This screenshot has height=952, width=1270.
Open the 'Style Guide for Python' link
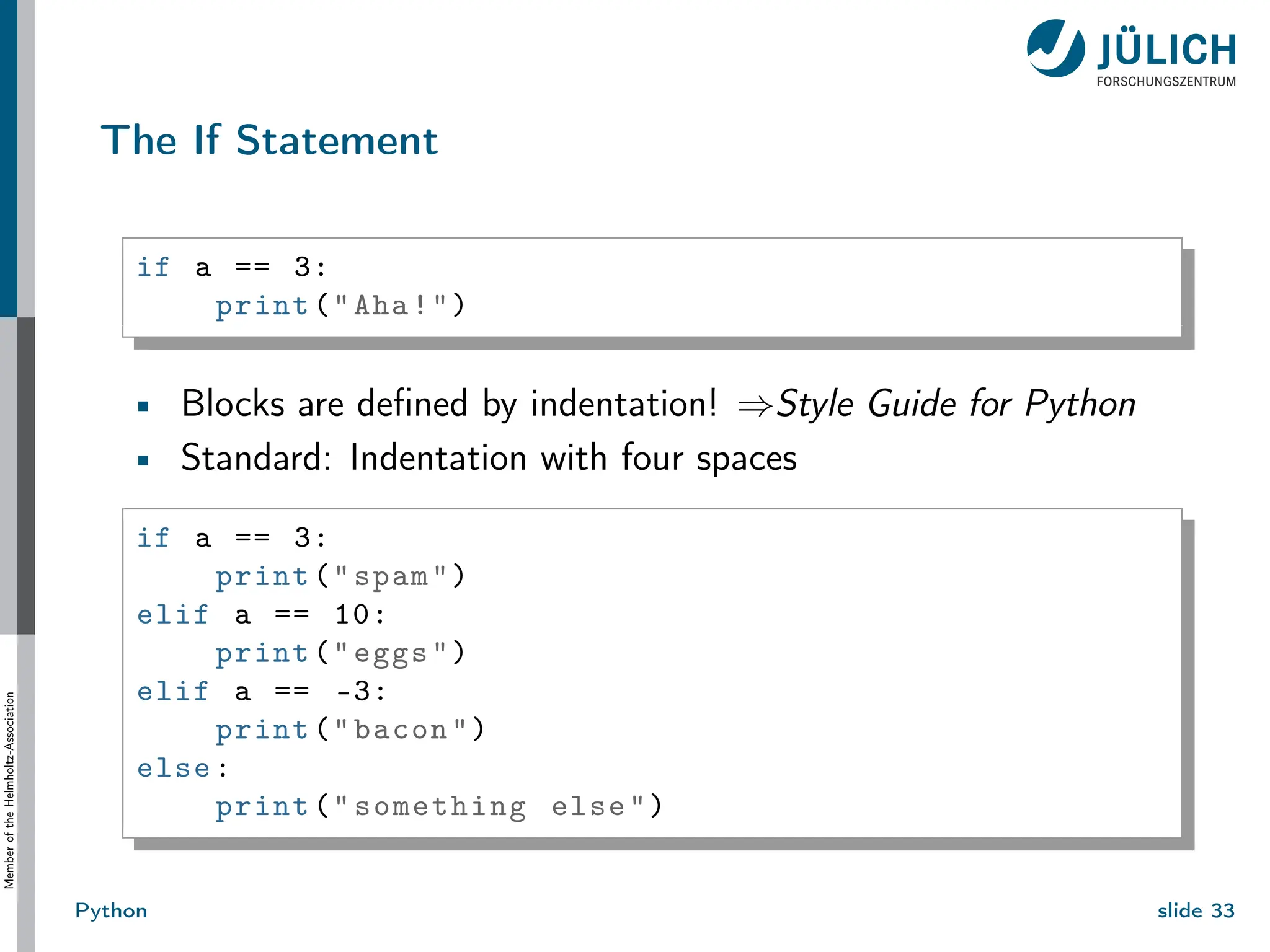956,404
